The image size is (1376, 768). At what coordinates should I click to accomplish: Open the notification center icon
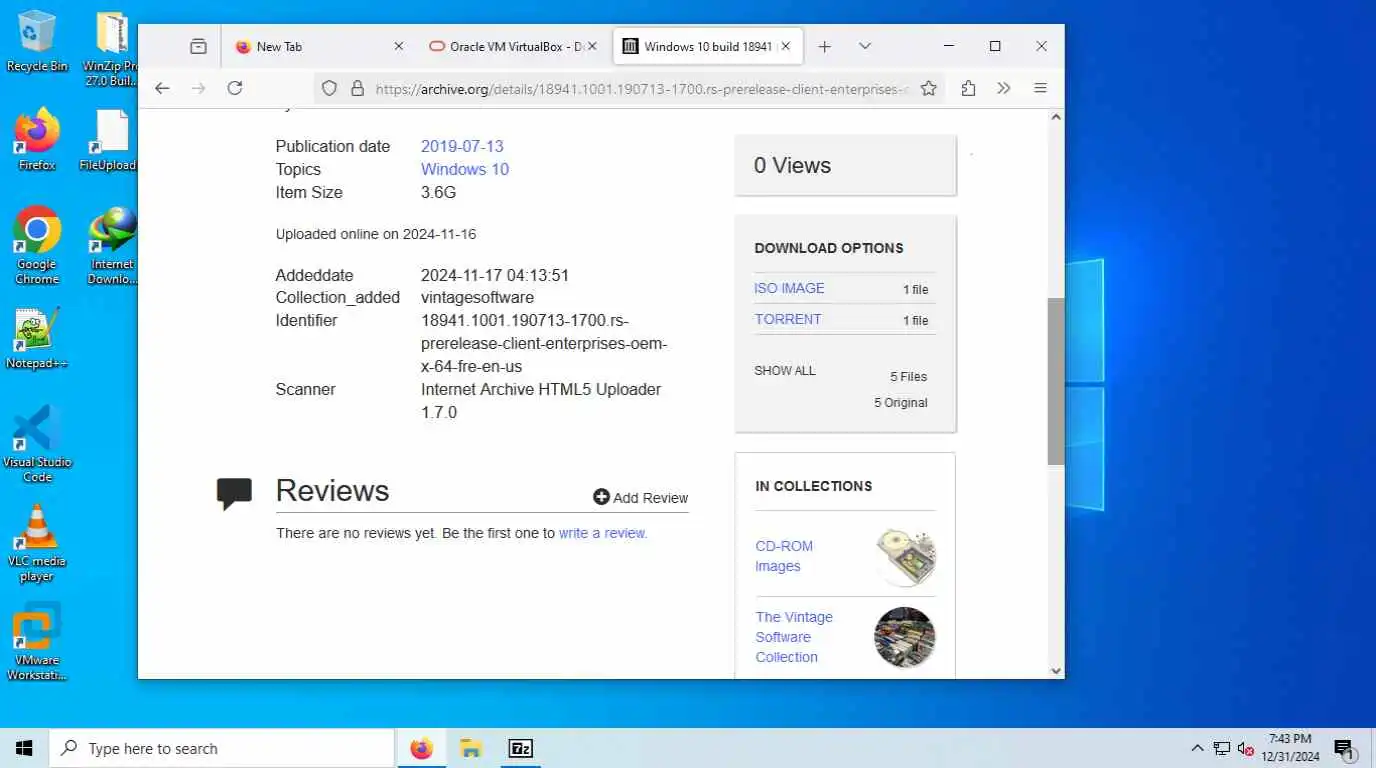tap(1344, 748)
